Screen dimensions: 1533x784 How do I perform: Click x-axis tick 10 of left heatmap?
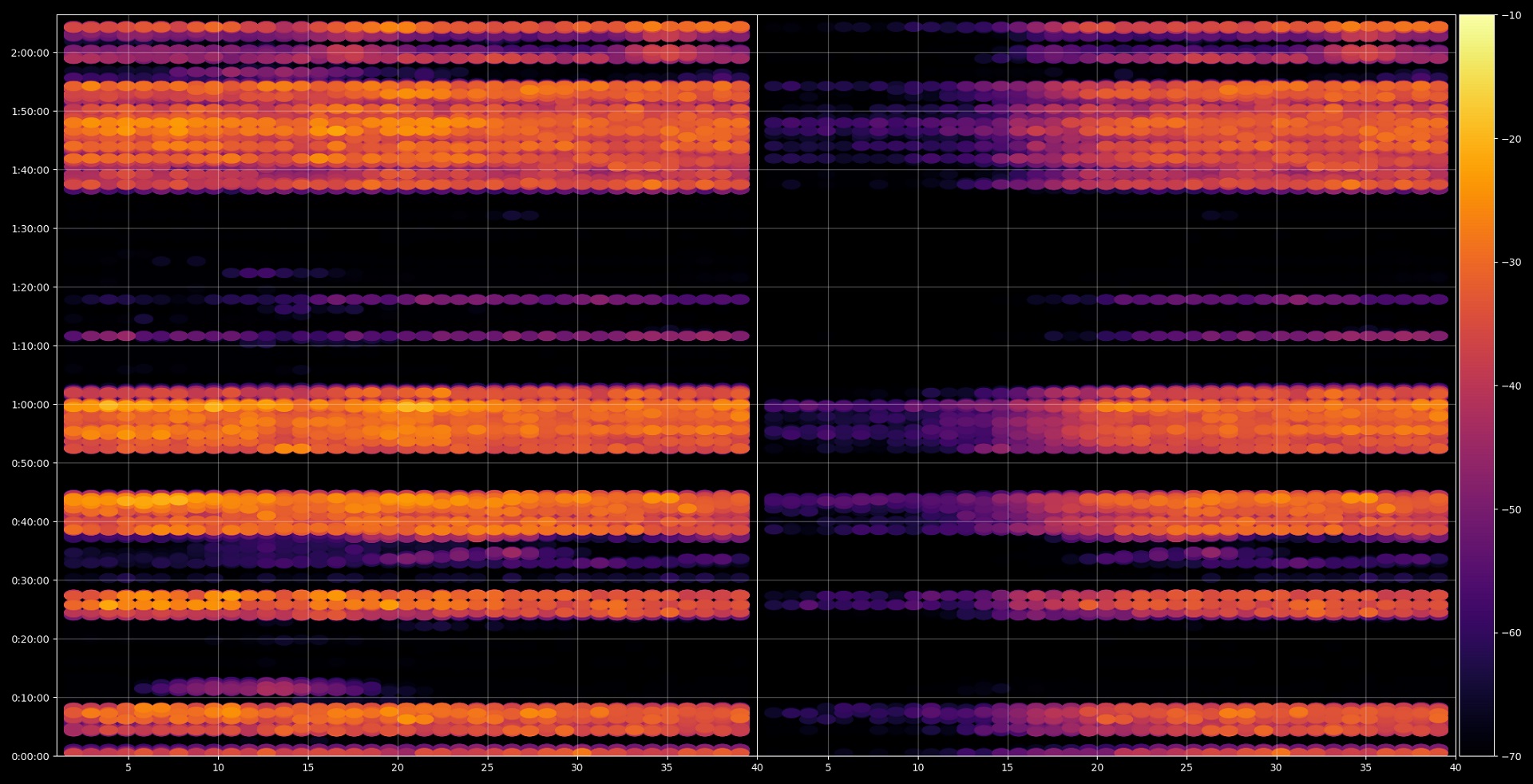[x=218, y=767]
